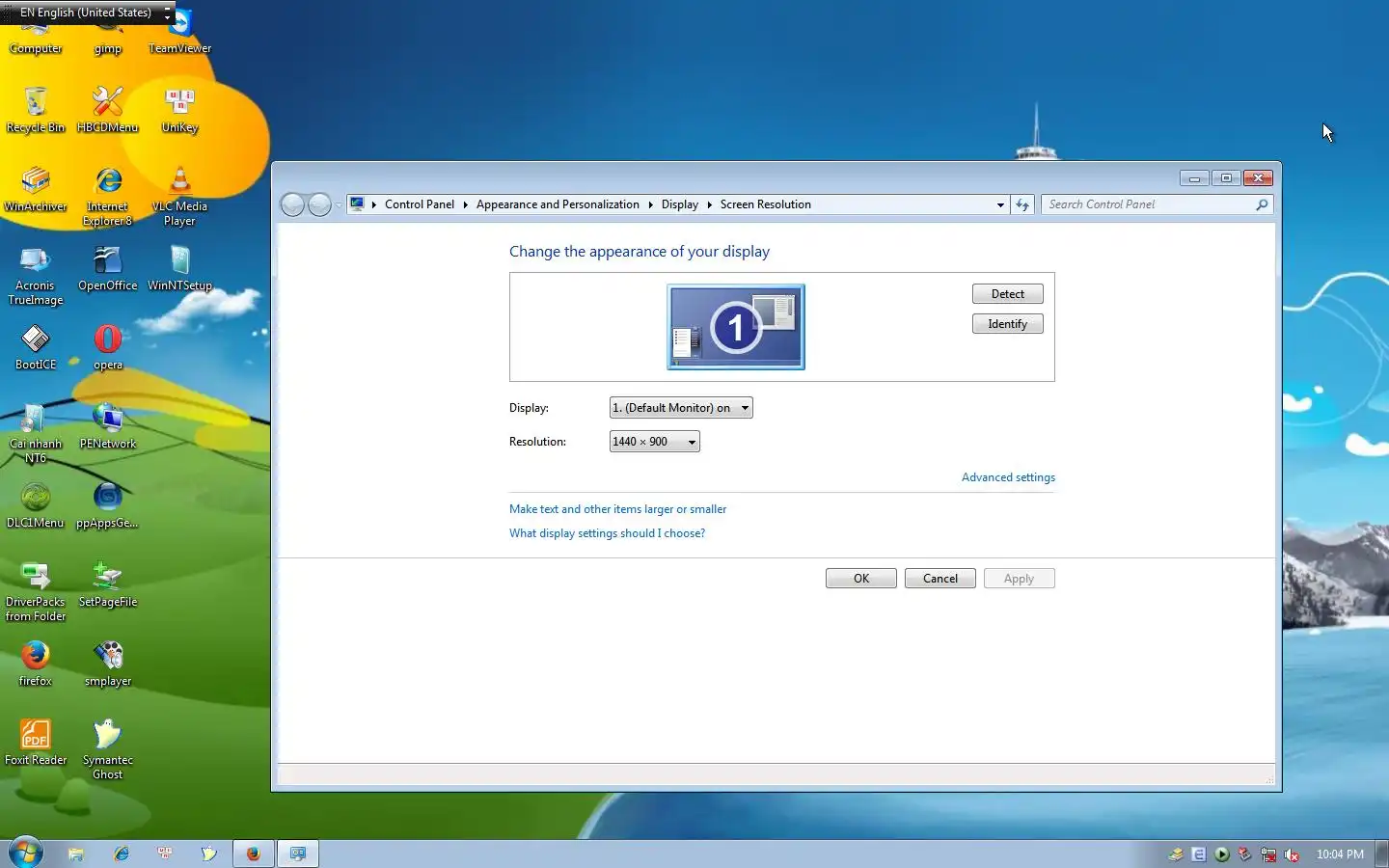Expand the address bar history dropdown
Screen dimensions: 1389x868
click(1000, 204)
